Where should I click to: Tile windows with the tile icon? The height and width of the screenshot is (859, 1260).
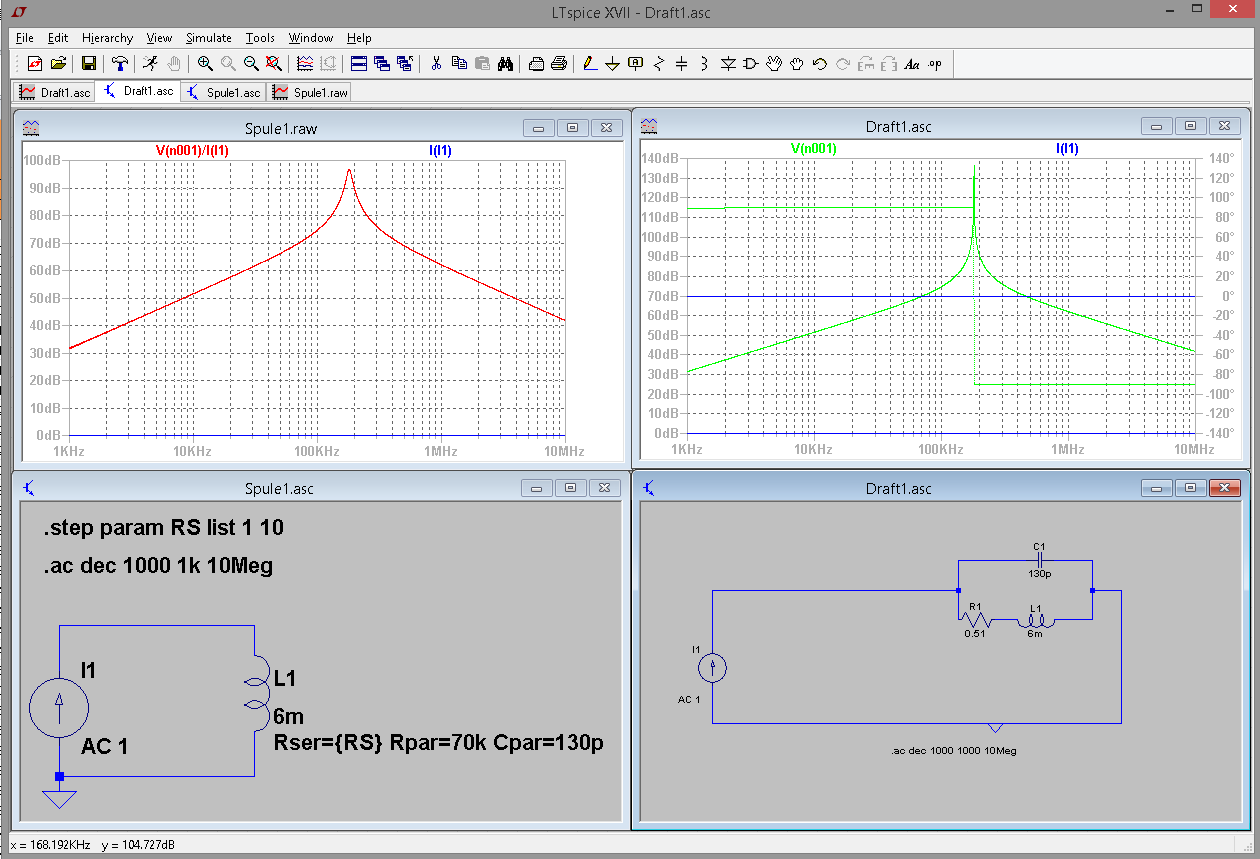tap(359, 64)
